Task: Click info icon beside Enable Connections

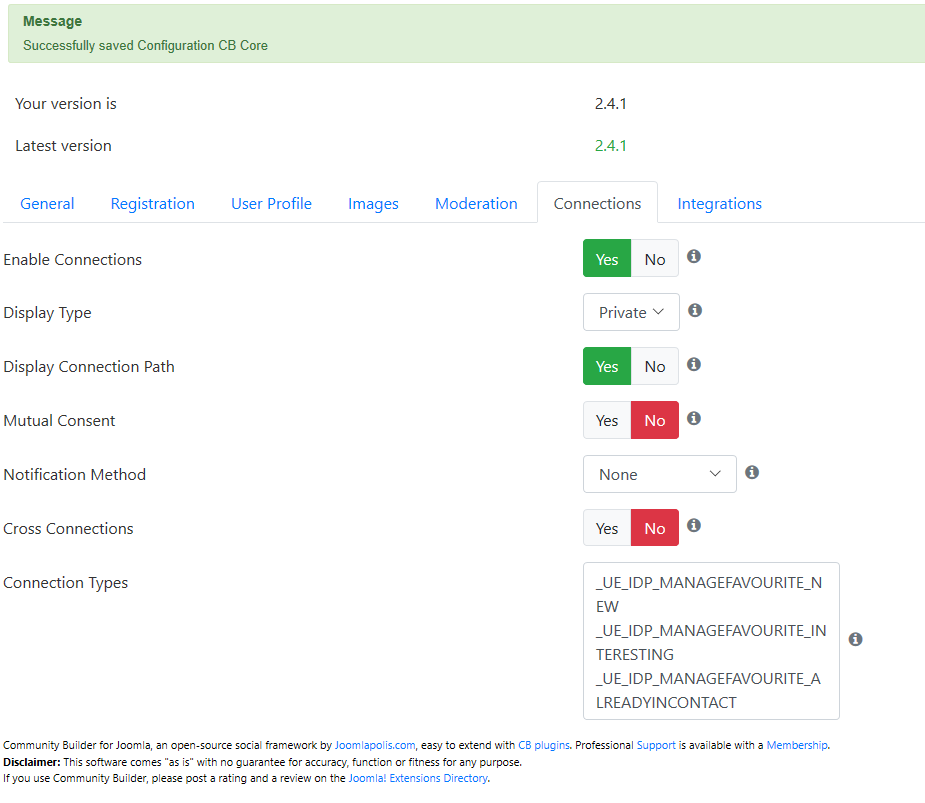Action: (x=694, y=256)
